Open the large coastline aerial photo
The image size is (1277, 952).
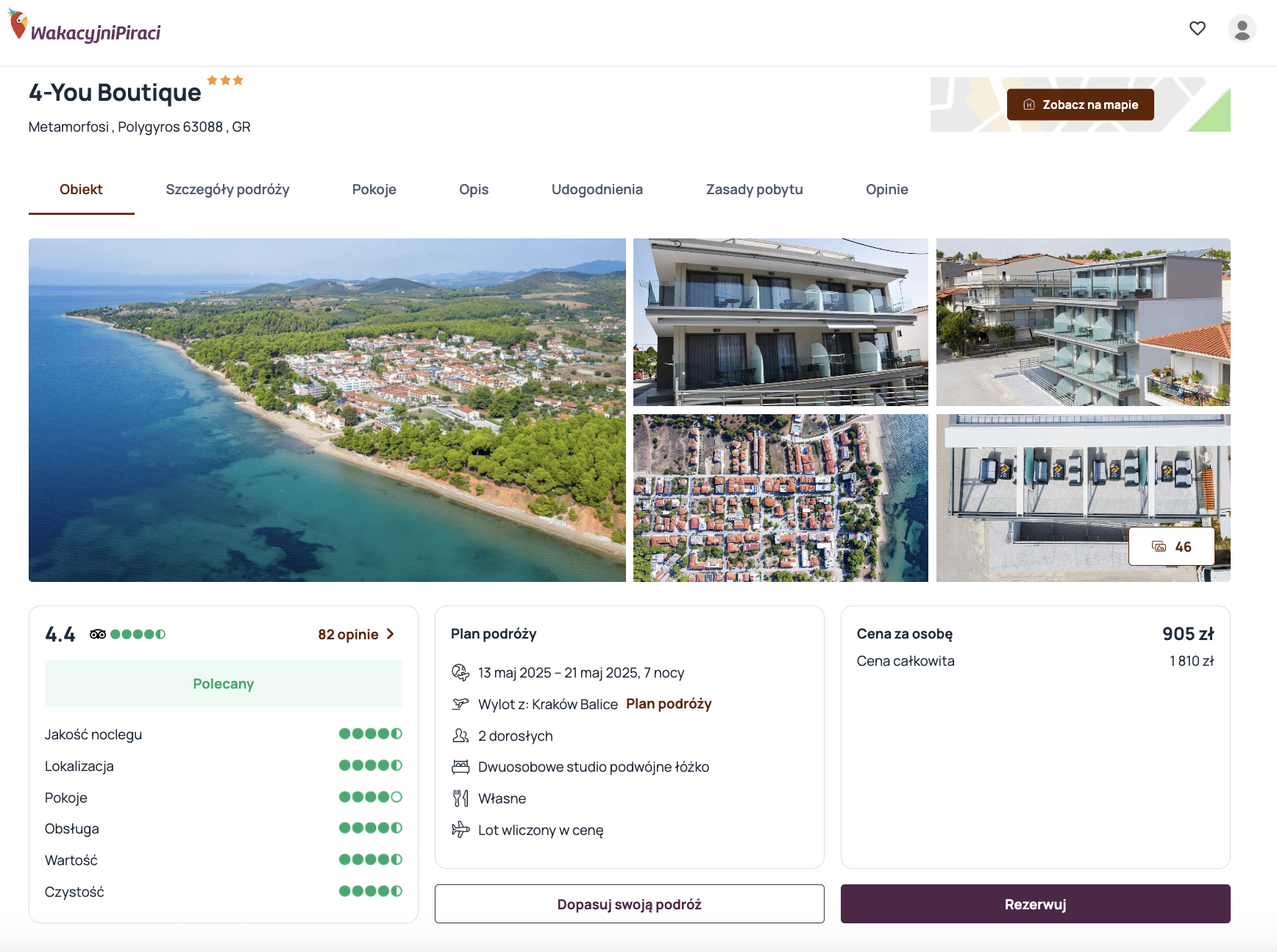click(327, 410)
